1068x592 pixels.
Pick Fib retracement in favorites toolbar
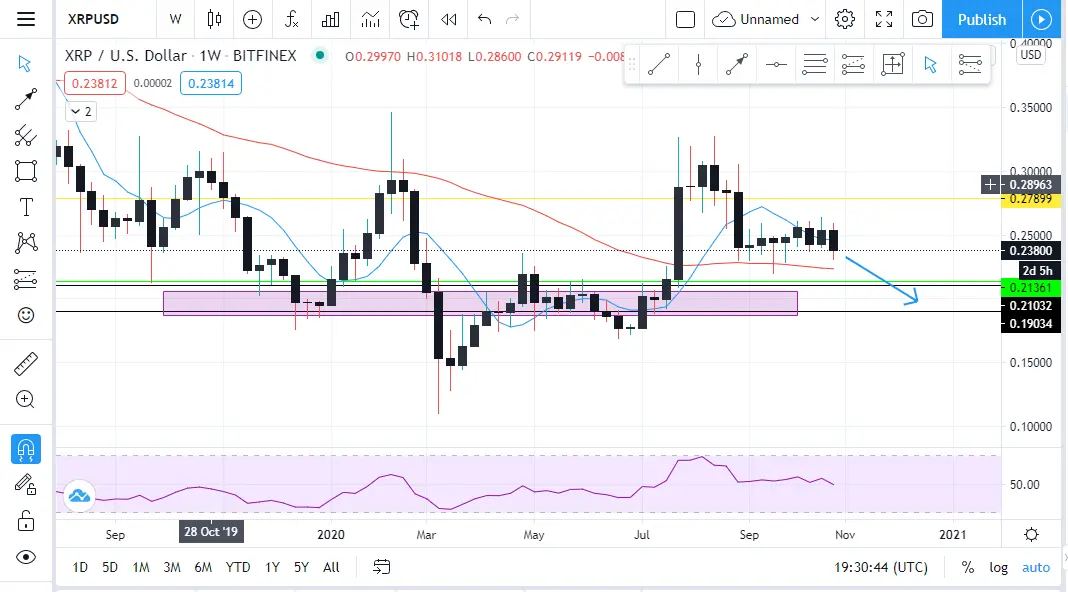tap(815, 65)
